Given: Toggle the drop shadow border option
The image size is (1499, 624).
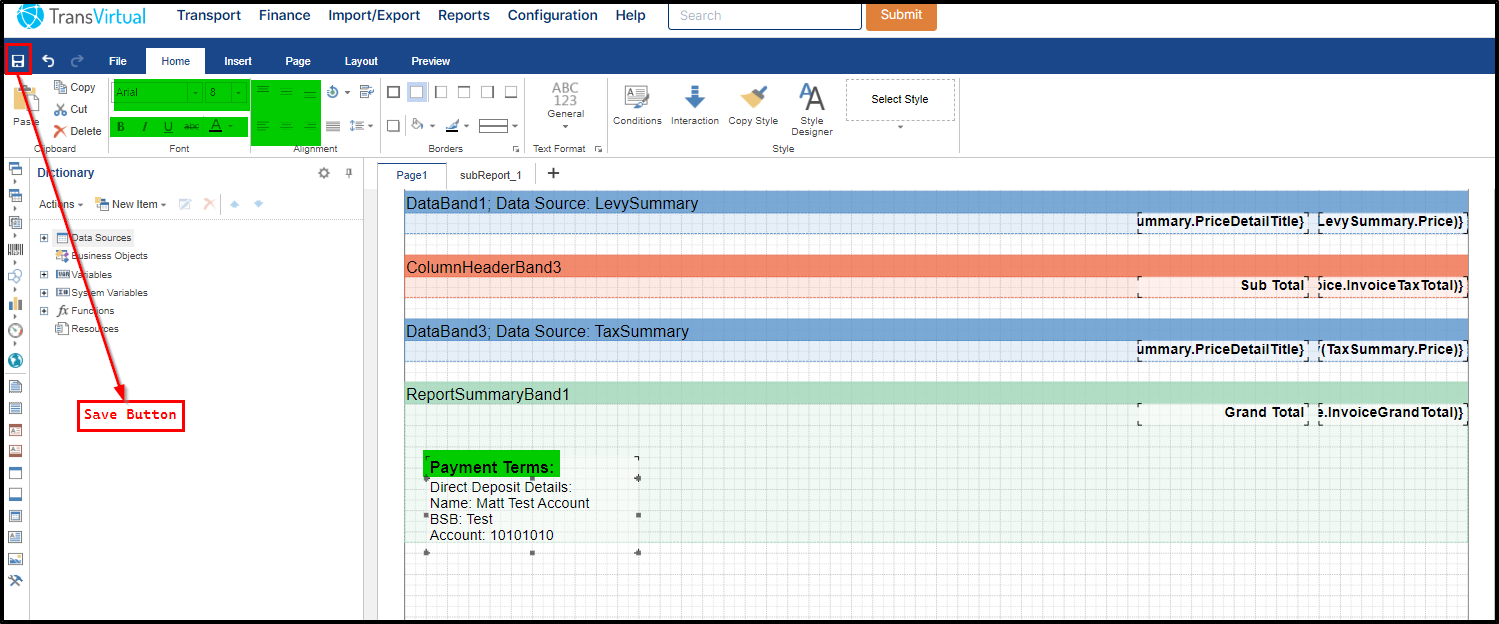Looking at the screenshot, I should [393, 126].
